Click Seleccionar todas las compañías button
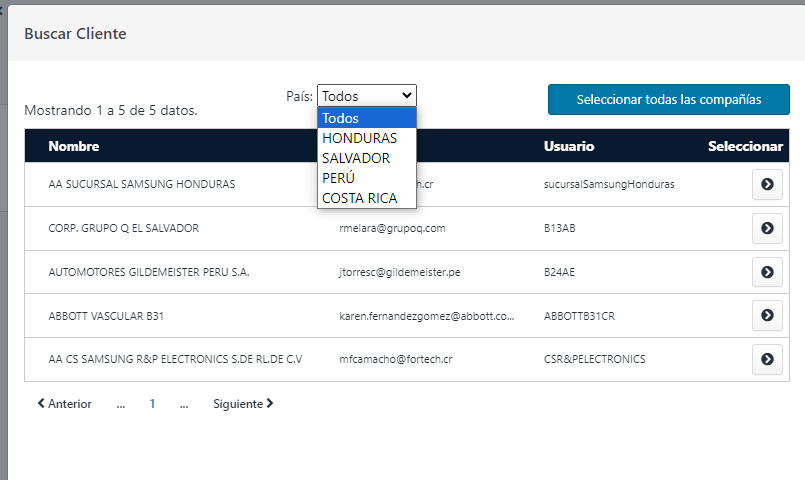This screenshot has width=805, height=480. tap(669, 100)
